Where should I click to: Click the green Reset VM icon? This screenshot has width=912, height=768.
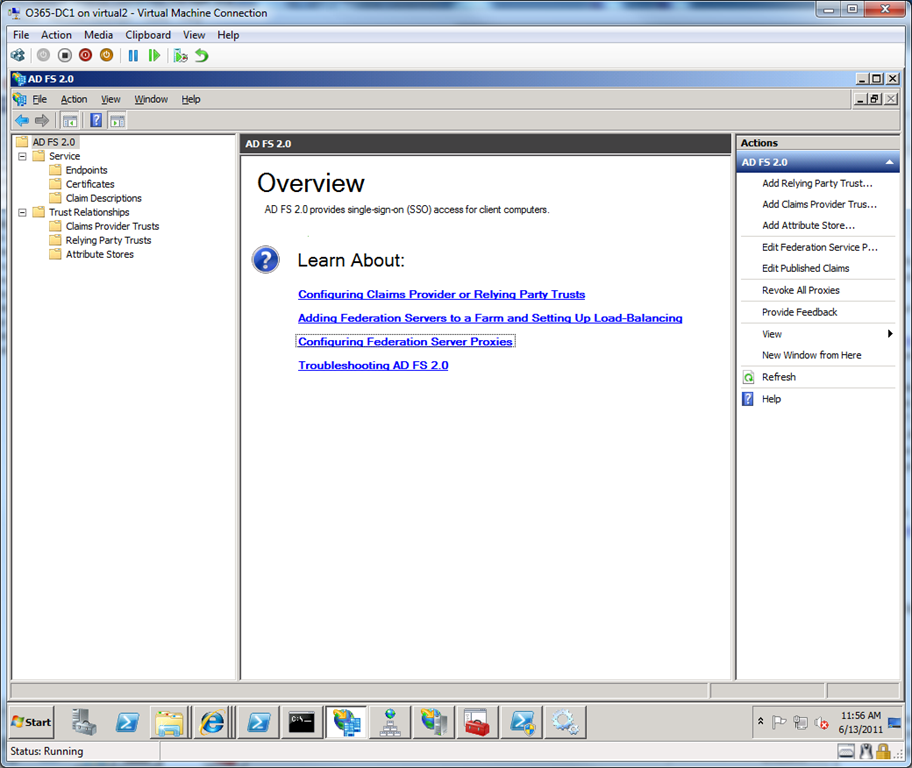click(x=154, y=55)
